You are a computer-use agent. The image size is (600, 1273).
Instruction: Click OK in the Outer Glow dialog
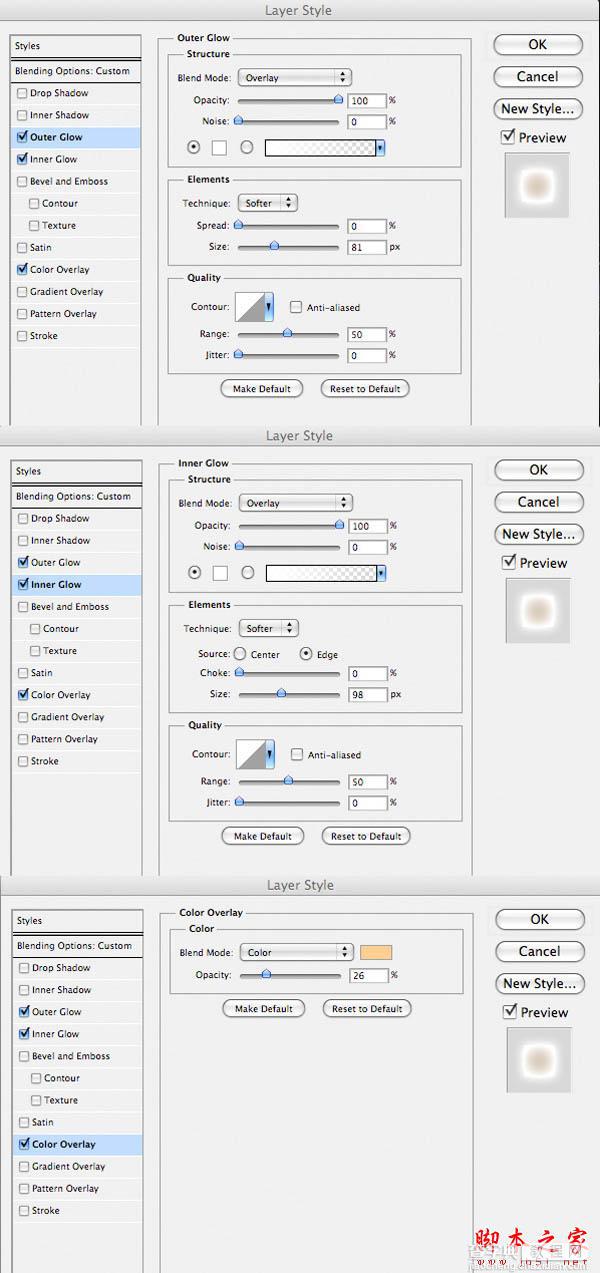538,44
